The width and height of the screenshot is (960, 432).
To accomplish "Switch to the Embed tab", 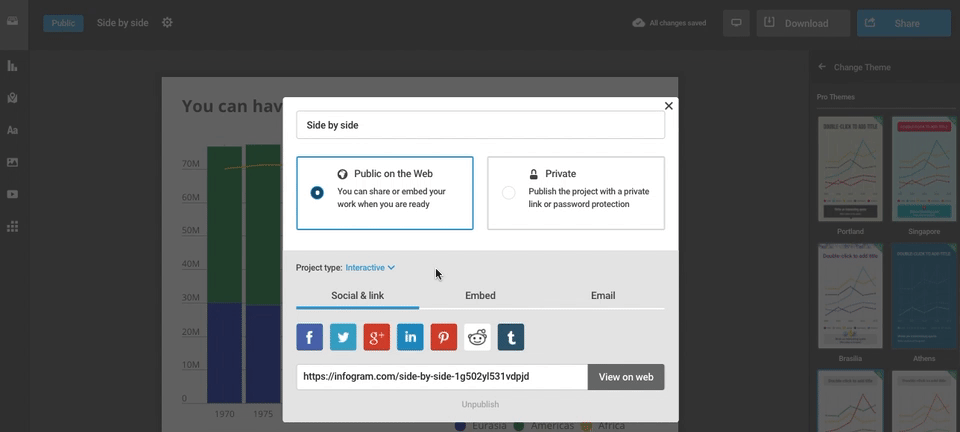I will click(x=480, y=296).
